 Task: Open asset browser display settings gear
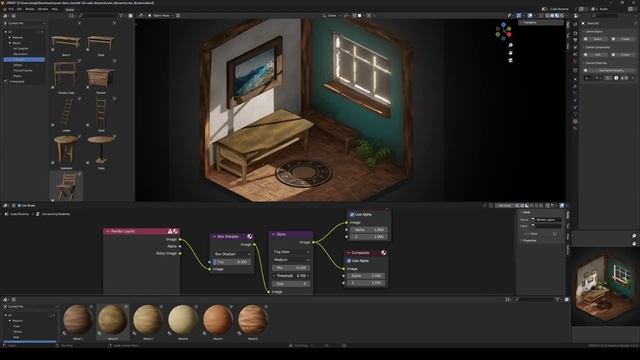131,16
